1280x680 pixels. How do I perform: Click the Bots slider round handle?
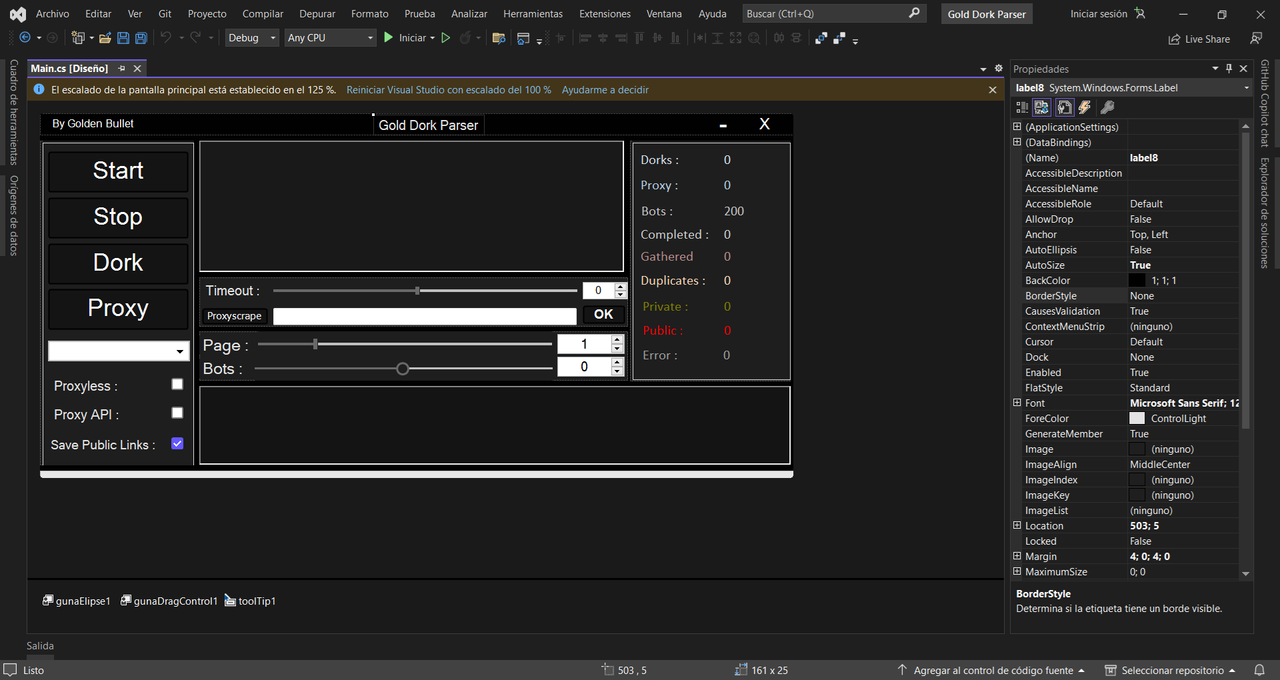pyautogui.click(x=403, y=368)
